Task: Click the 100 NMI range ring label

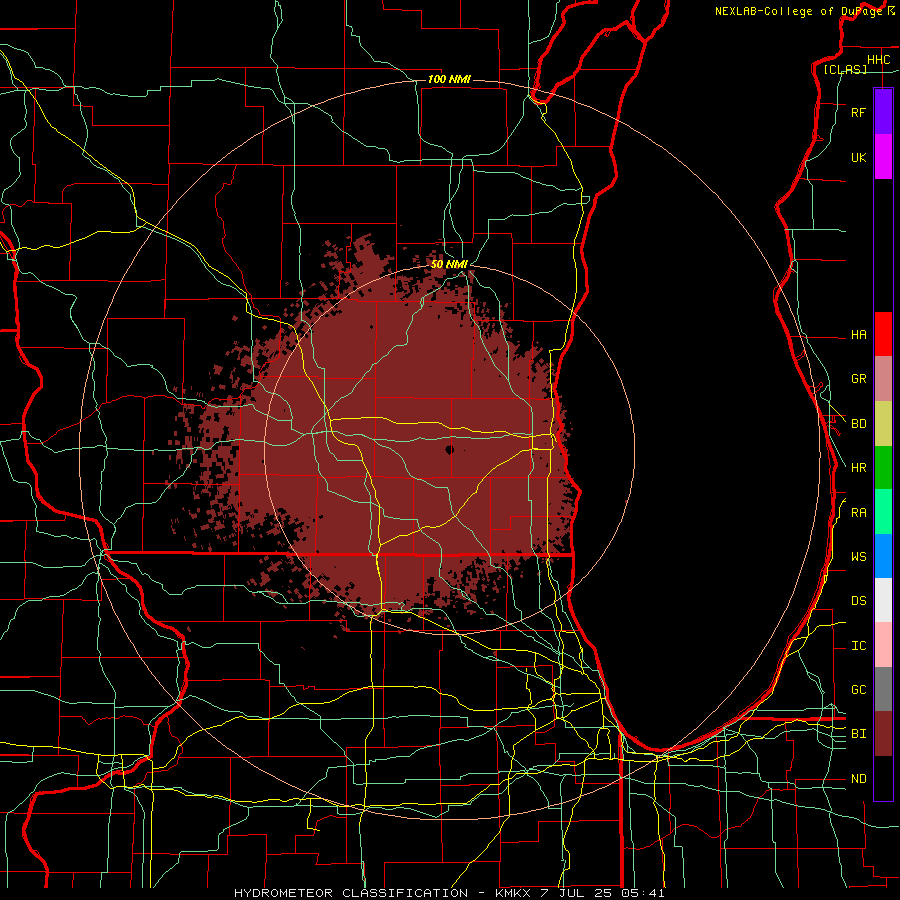Action: (449, 79)
